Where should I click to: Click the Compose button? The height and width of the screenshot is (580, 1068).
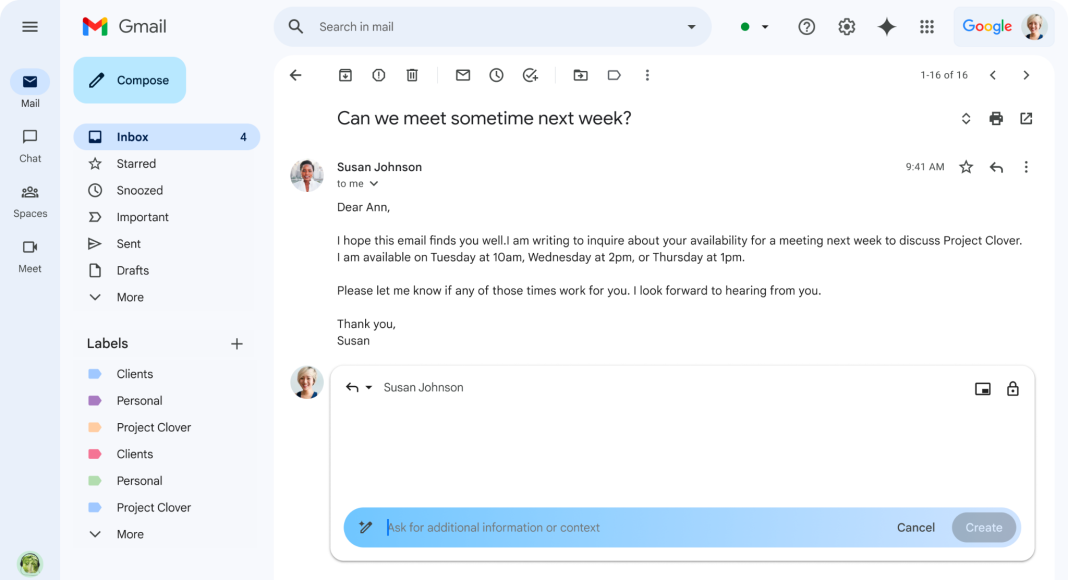129,80
